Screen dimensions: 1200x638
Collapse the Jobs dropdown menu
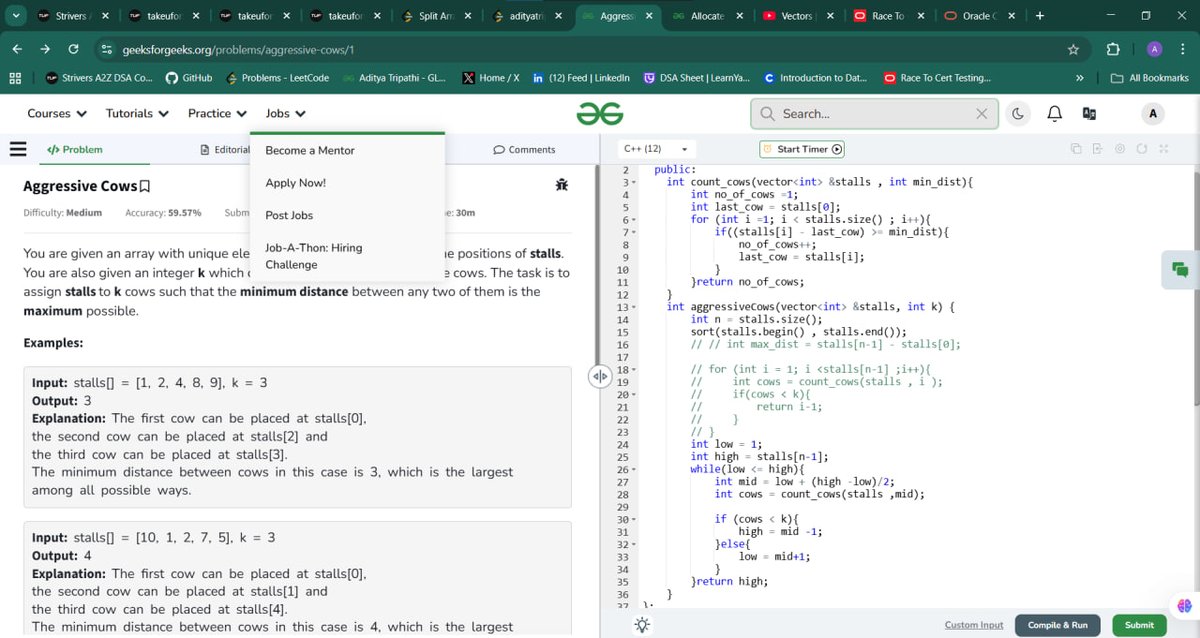(286, 113)
